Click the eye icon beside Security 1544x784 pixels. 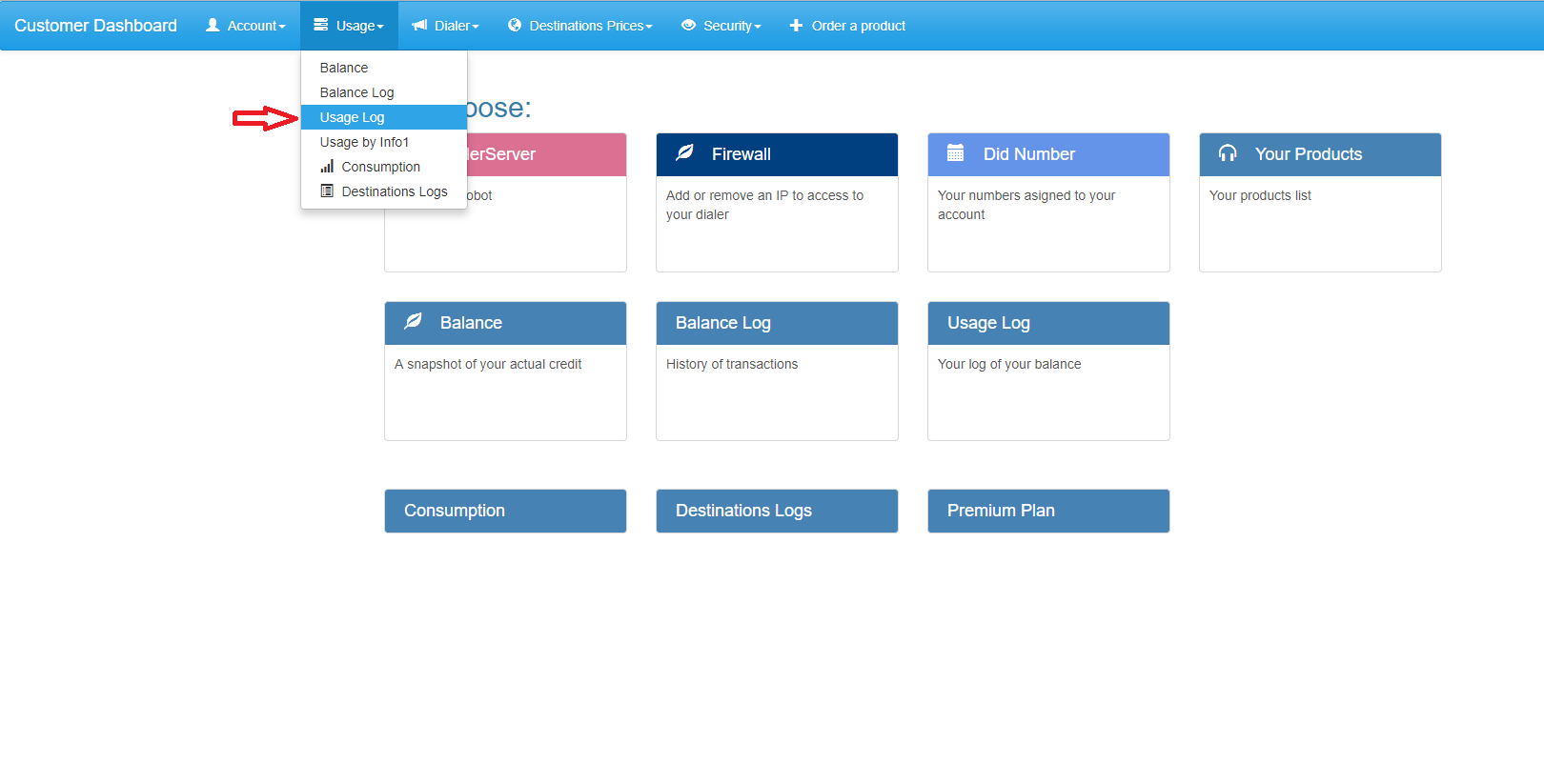688,25
